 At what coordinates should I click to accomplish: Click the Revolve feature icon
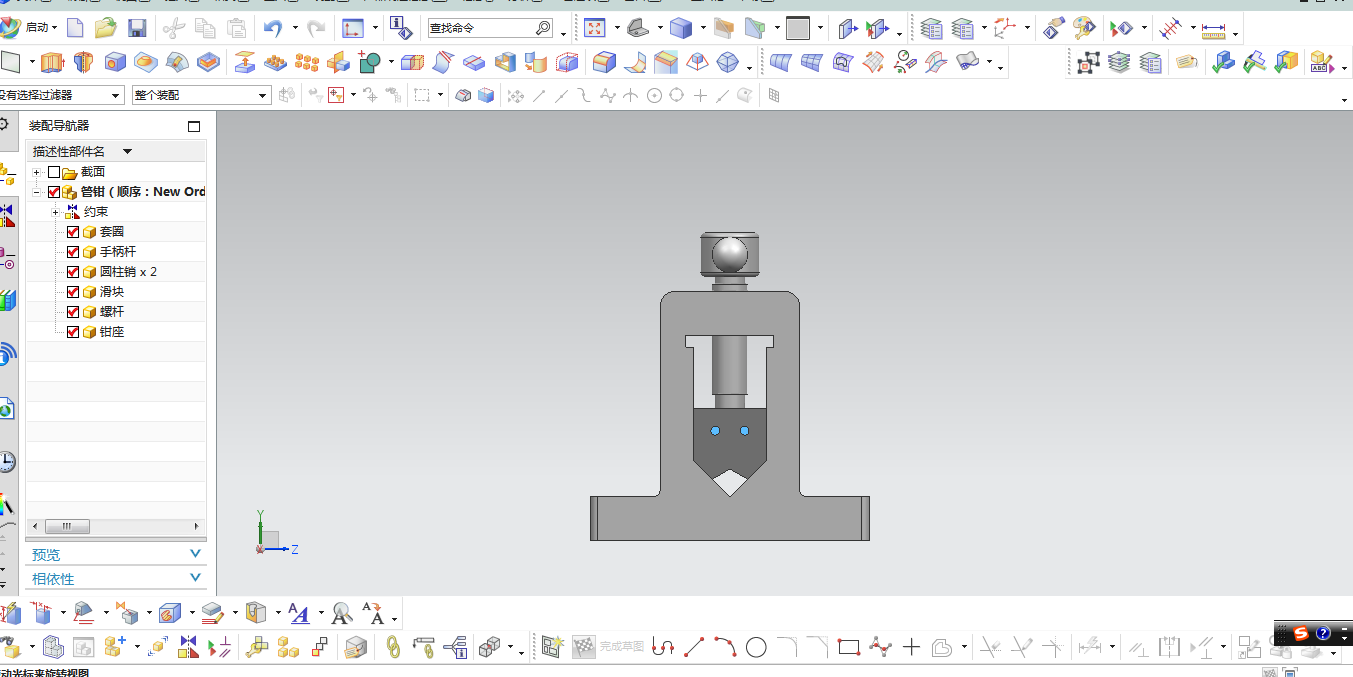83,63
